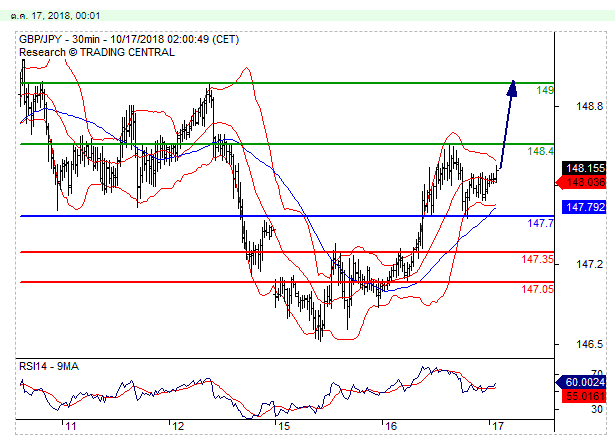Click the x-axis date label 11
The image size is (615, 442).
(x=71, y=427)
